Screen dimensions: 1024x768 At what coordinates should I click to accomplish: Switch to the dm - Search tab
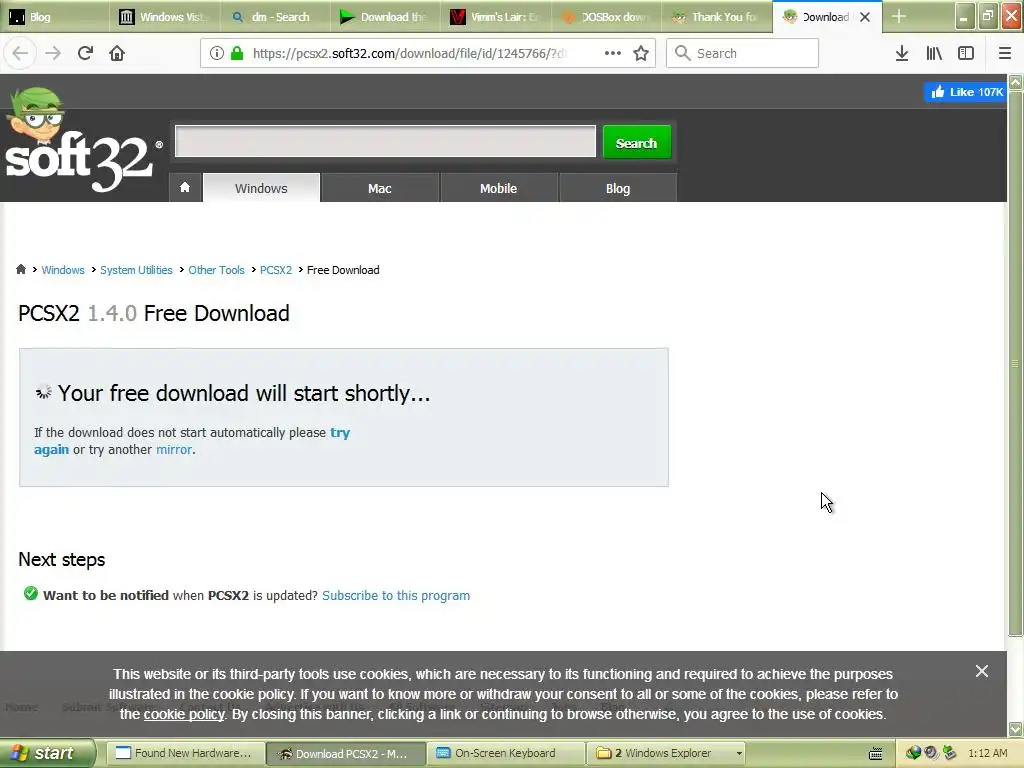pyautogui.click(x=275, y=17)
